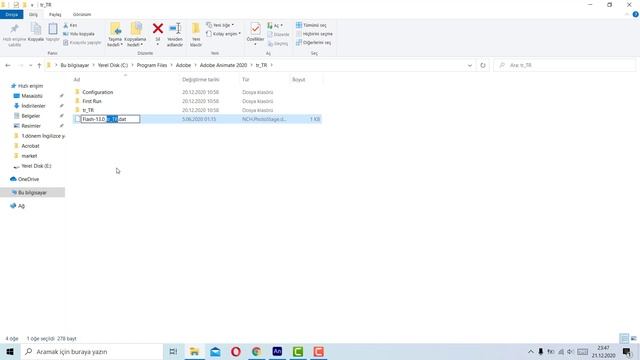Open the Aç dropdown in the ribbon
640x360 pixels.
[x=275, y=25]
